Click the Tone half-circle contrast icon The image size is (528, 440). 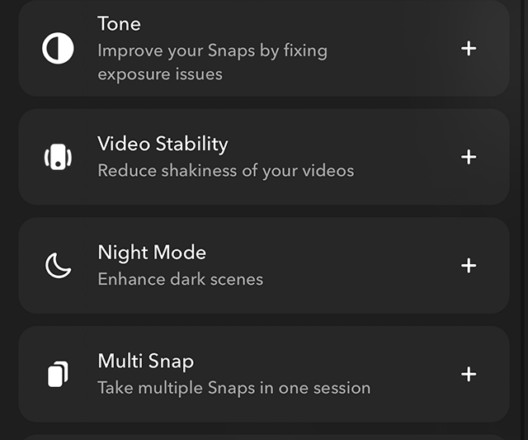pos(58,48)
